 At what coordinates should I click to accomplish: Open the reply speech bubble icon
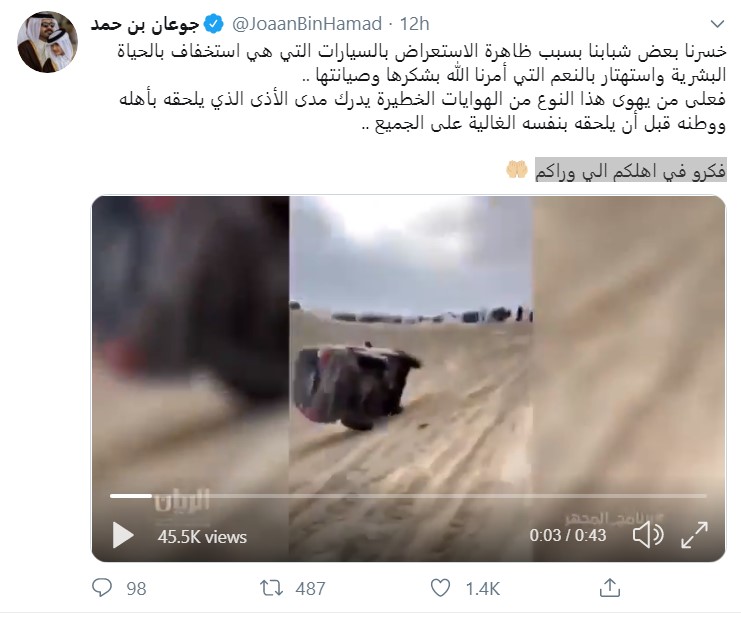tap(102, 588)
